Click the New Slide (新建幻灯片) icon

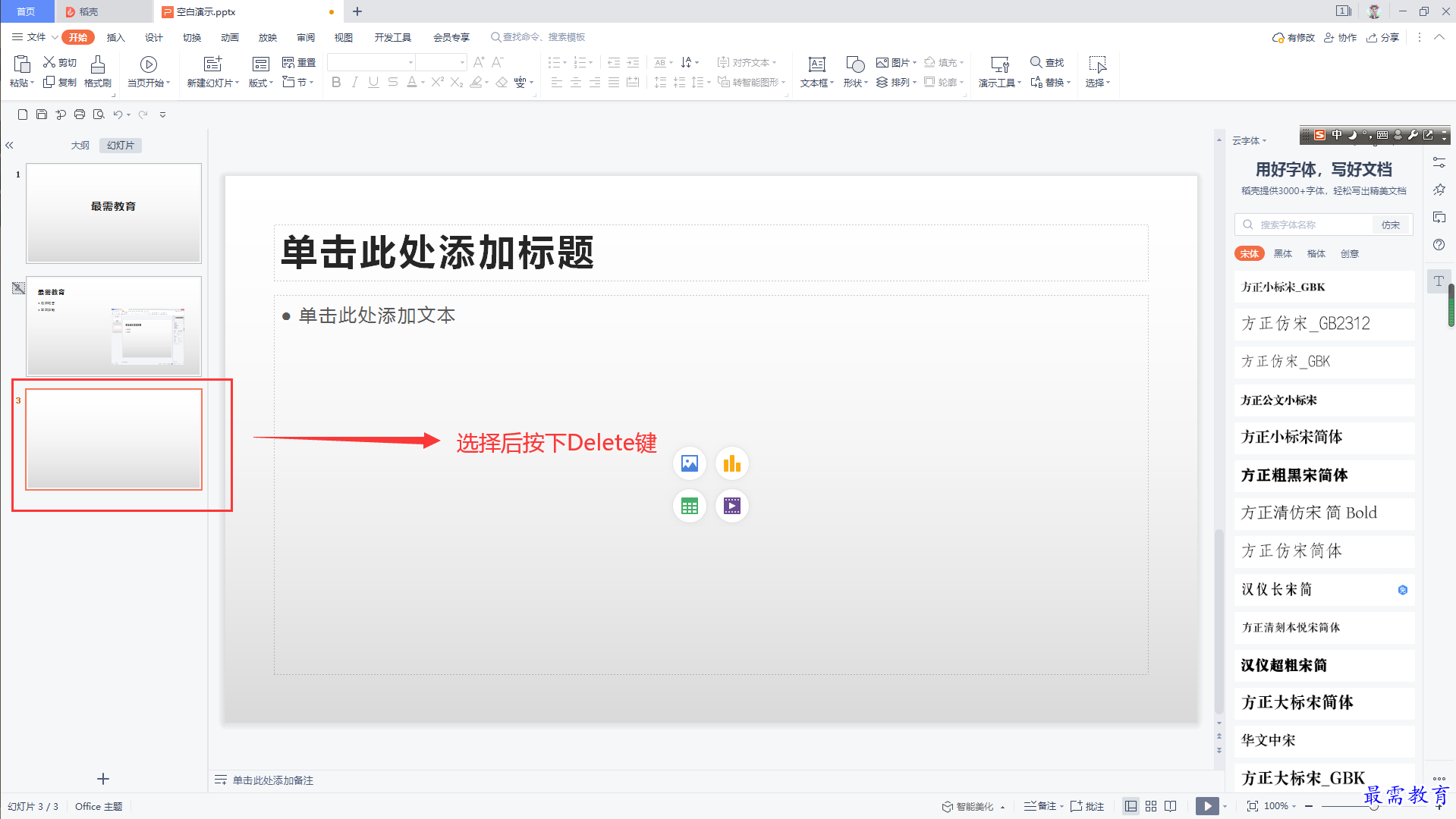(x=213, y=64)
